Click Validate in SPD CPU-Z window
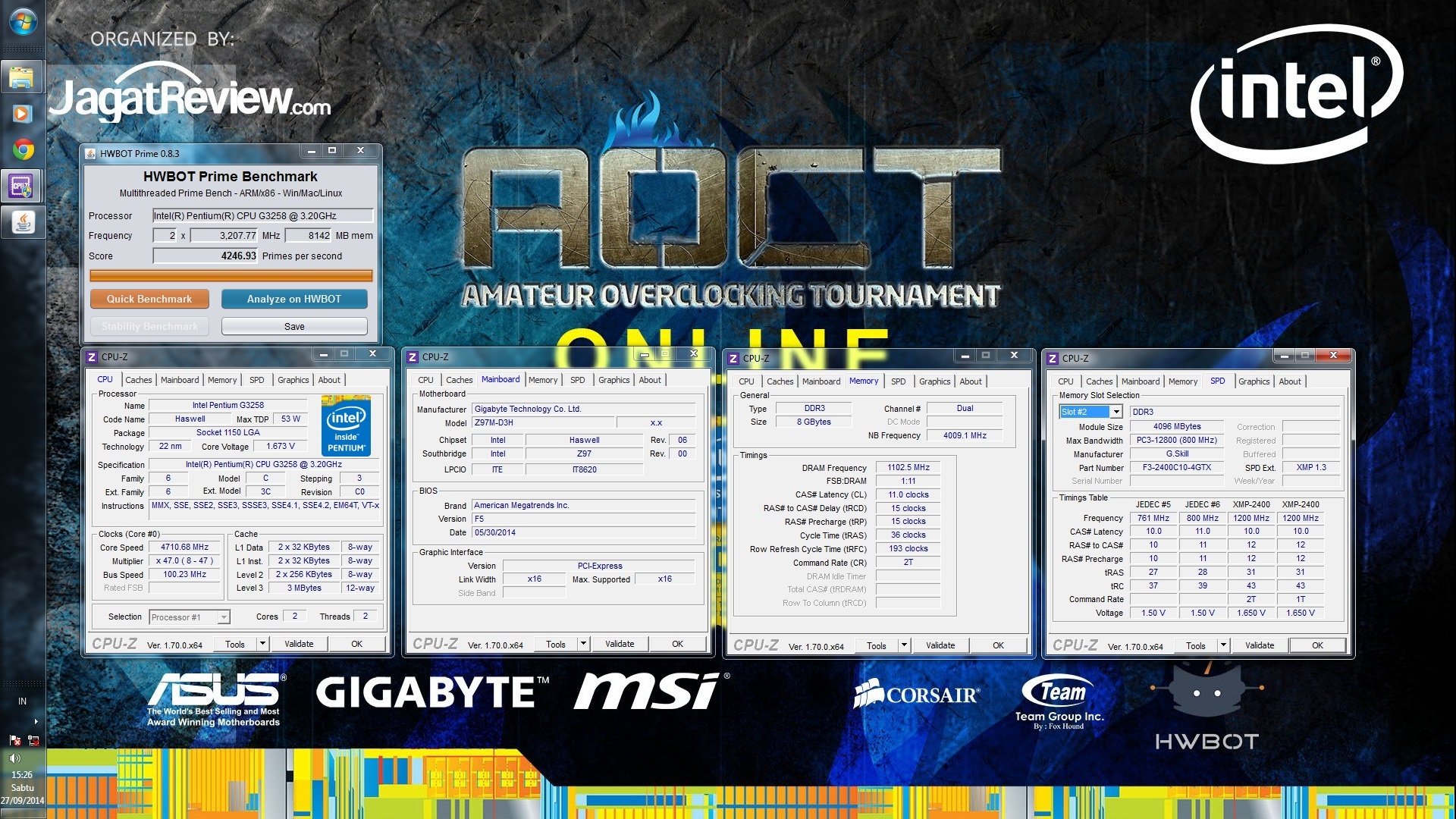The height and width of the screenshot is (819, 1456). [1260, 645]
